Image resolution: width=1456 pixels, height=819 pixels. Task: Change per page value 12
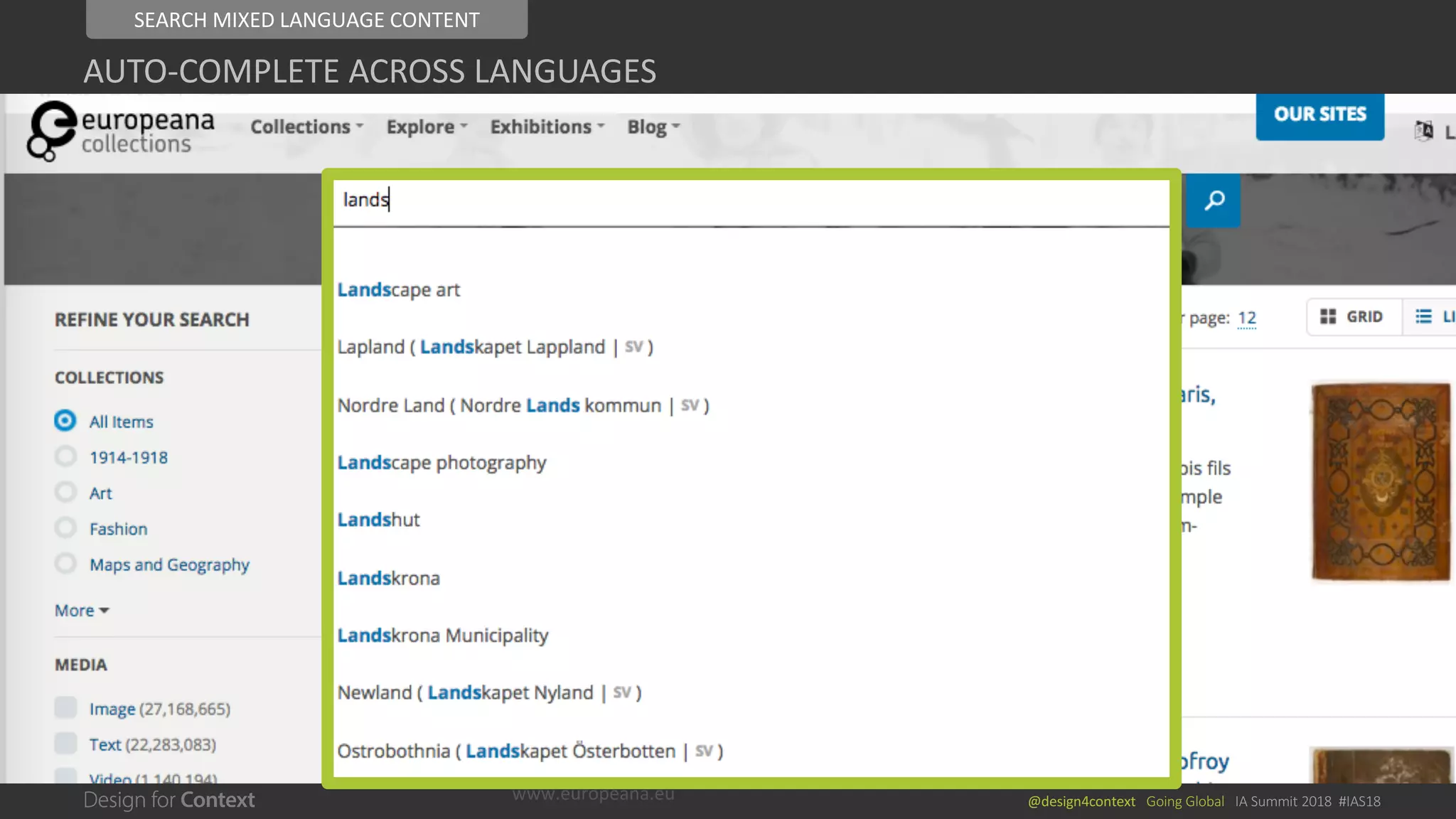(x=1246, y=318)
